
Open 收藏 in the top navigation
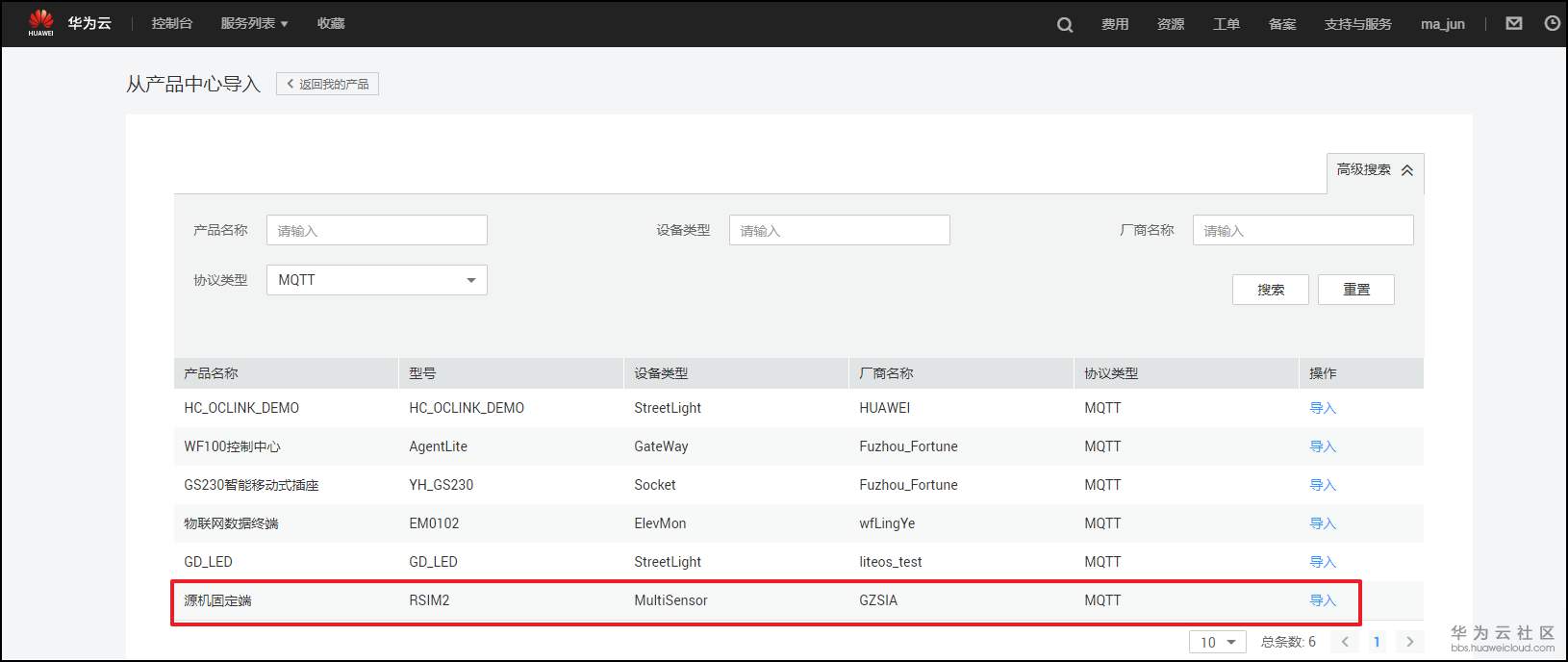pos(331,23)
